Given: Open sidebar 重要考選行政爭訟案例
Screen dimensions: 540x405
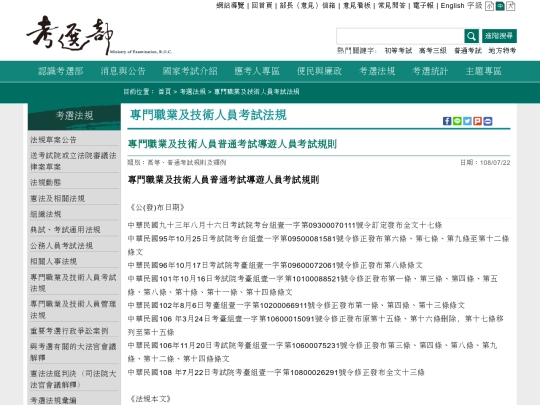Looking at the screenshot, I should pos(69,331).
